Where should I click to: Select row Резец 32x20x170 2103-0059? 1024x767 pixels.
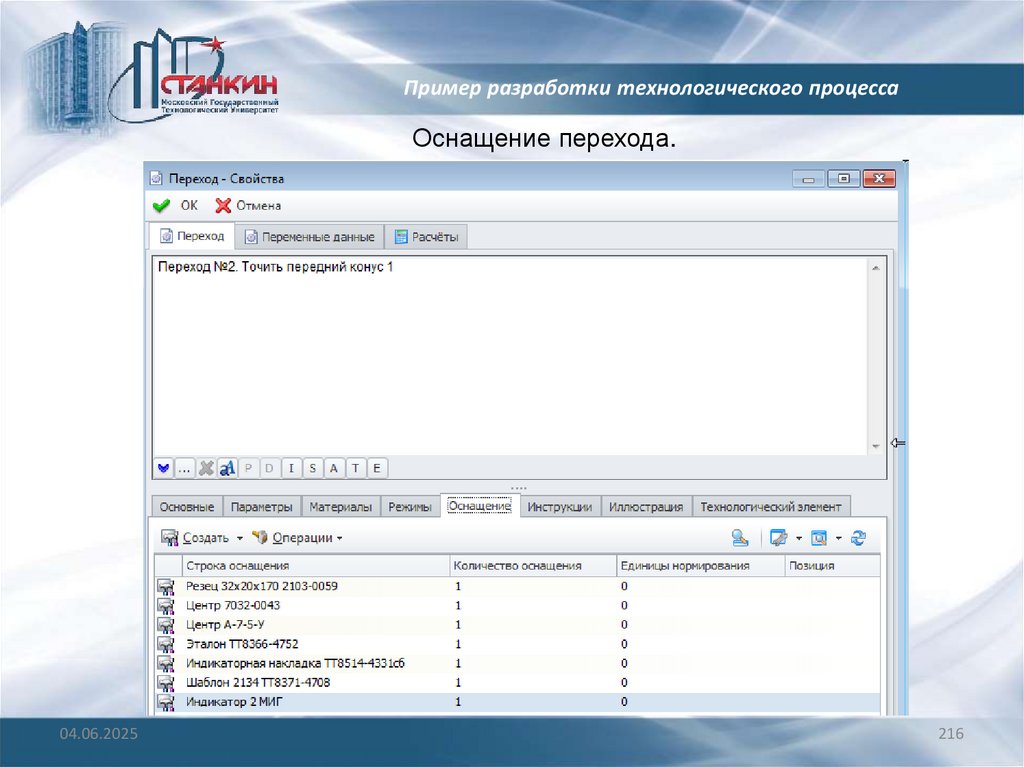[x=518, y=587]
